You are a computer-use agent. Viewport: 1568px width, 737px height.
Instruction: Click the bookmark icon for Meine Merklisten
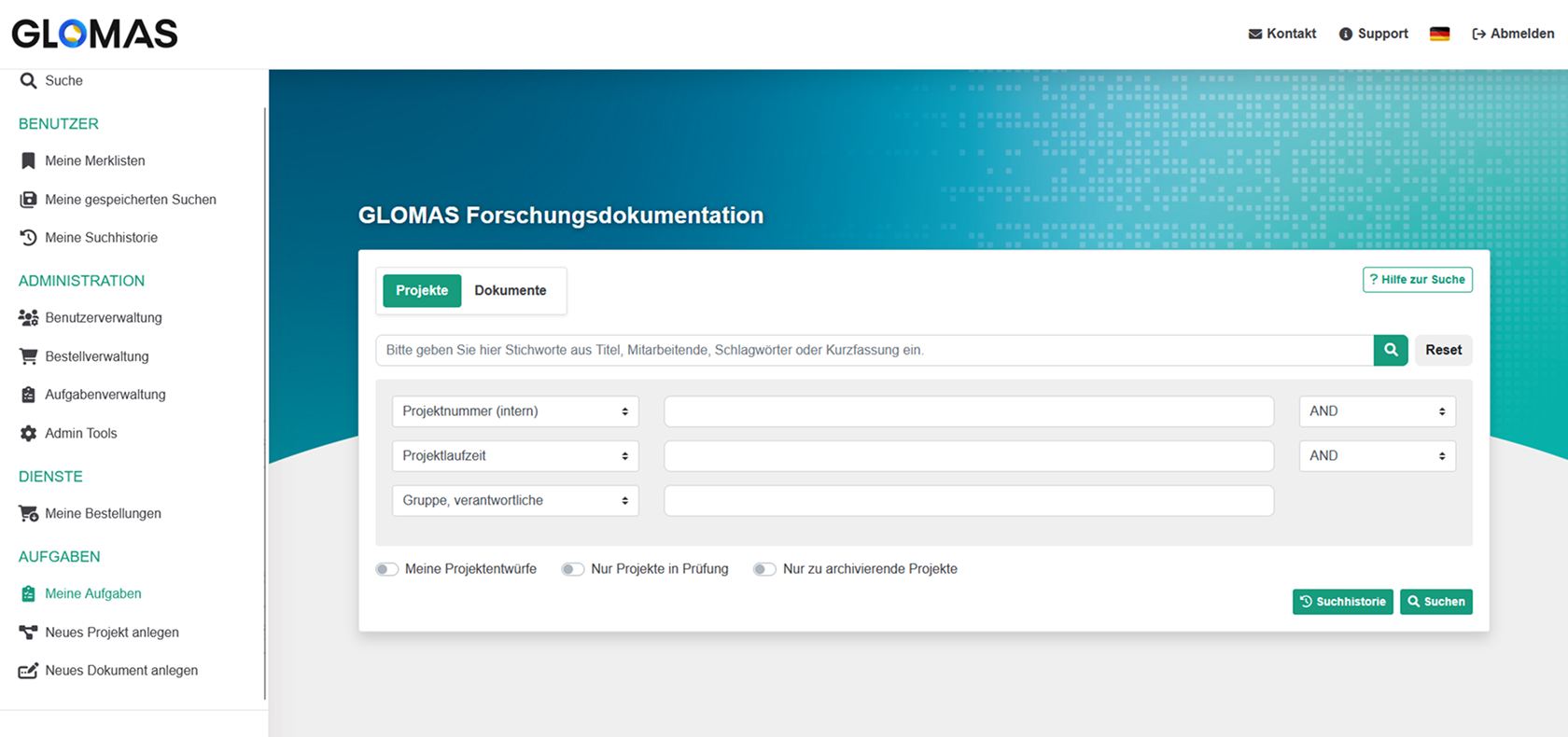28,160
